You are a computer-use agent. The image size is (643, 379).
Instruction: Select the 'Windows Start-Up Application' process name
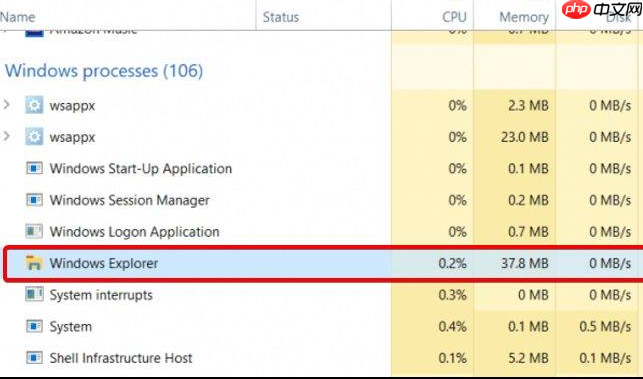point(141,169)
